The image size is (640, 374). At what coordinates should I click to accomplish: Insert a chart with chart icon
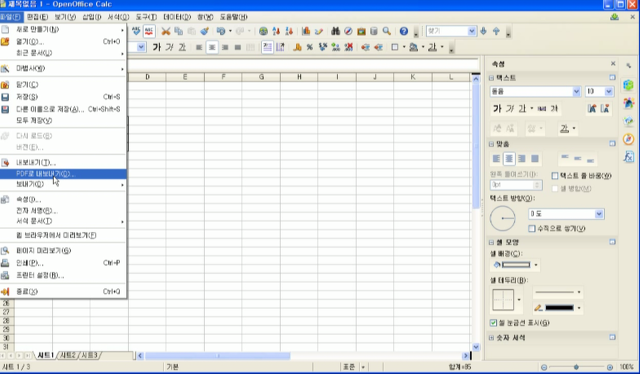pyautogui.click(x=306, y=31)
